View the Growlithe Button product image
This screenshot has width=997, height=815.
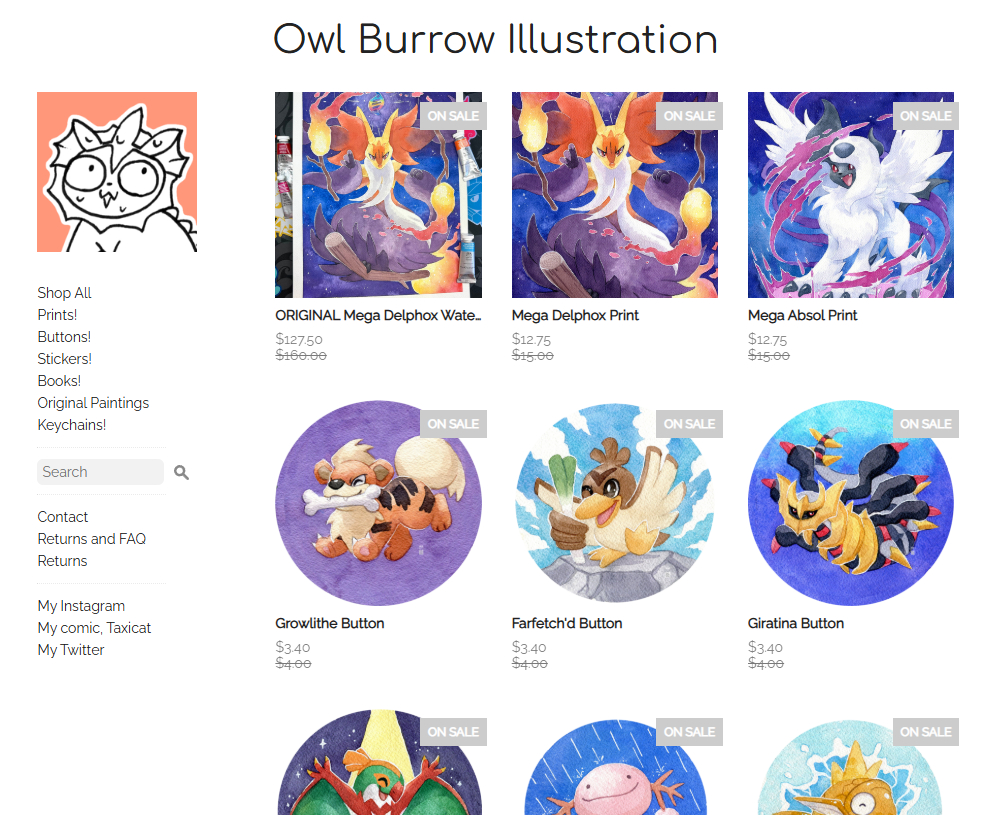point(378,503)
